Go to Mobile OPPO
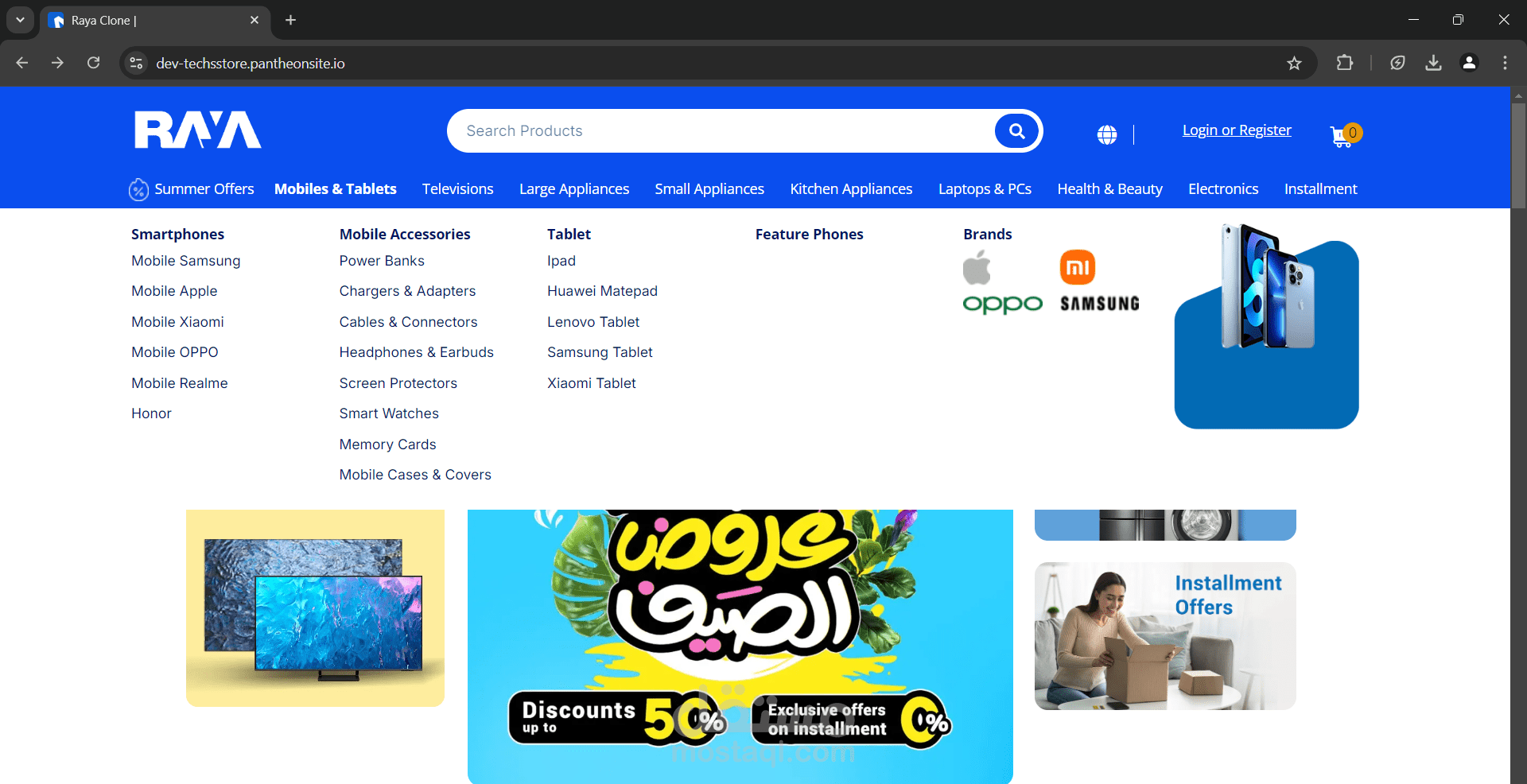Viewport: 1527px width, 784px height. pos(175,352)
